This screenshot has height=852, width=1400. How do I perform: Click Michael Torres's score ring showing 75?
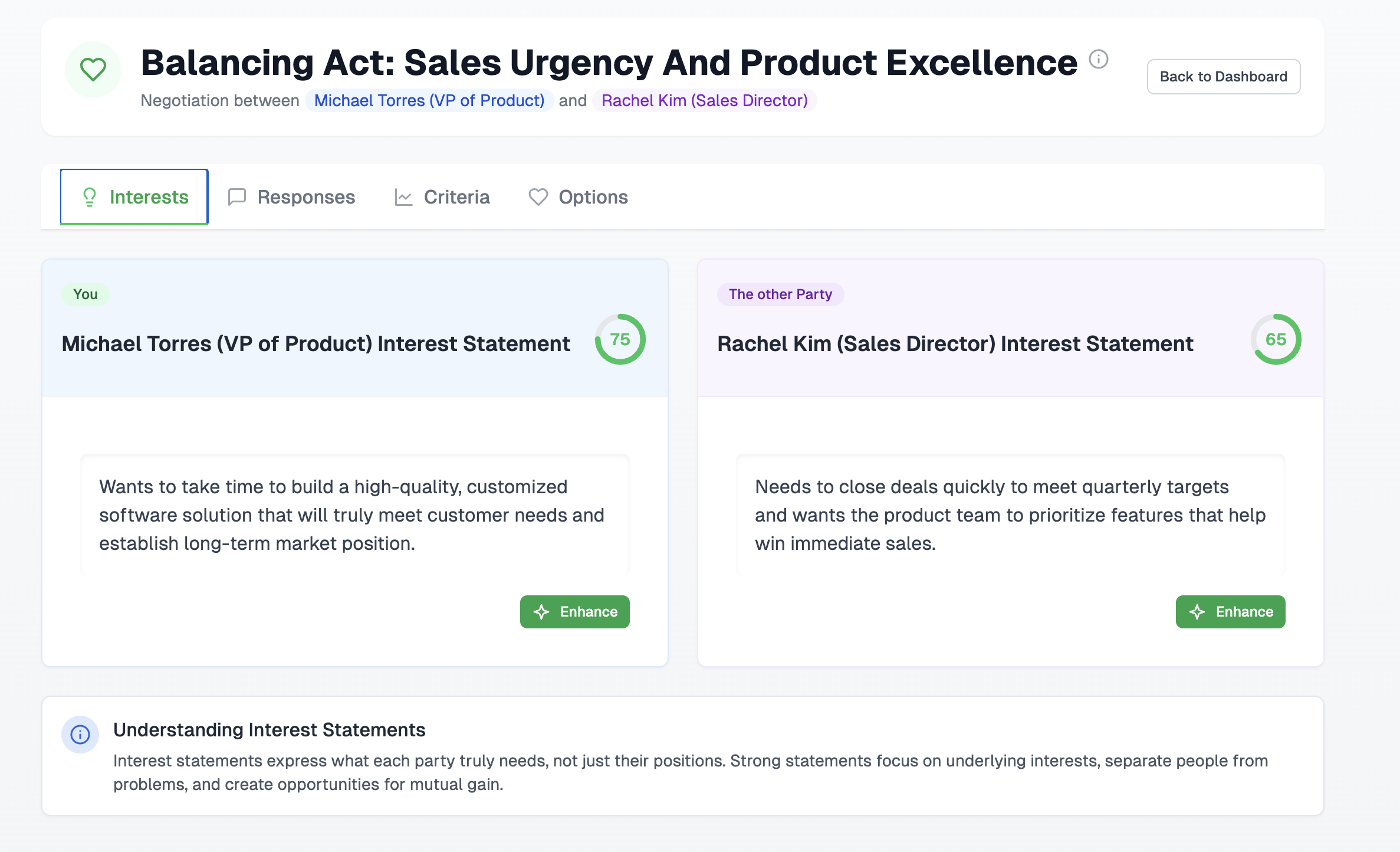click(x=620, y=339)
